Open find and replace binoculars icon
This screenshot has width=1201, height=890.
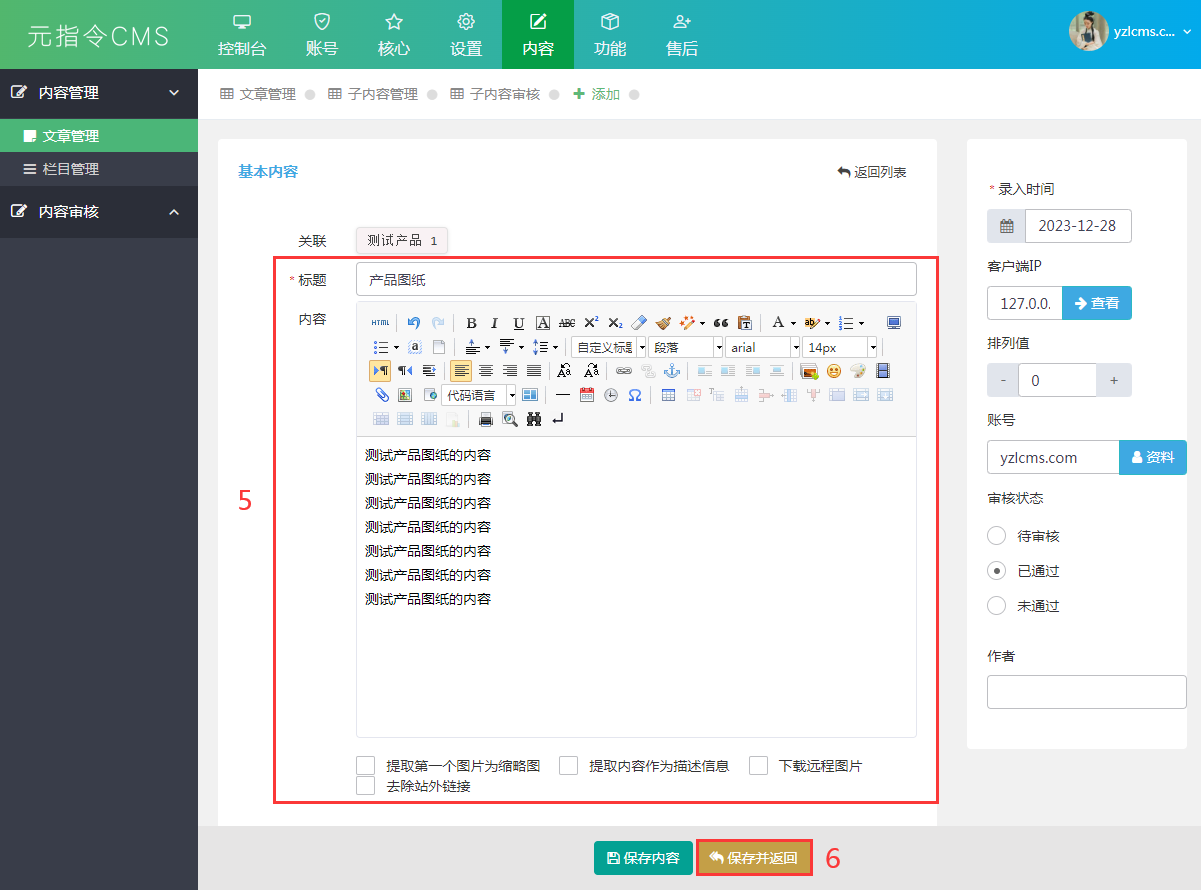[534, 419]
